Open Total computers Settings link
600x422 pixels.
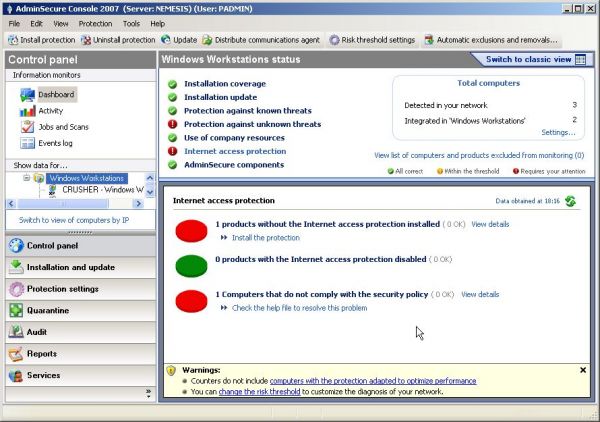[558, 132]
